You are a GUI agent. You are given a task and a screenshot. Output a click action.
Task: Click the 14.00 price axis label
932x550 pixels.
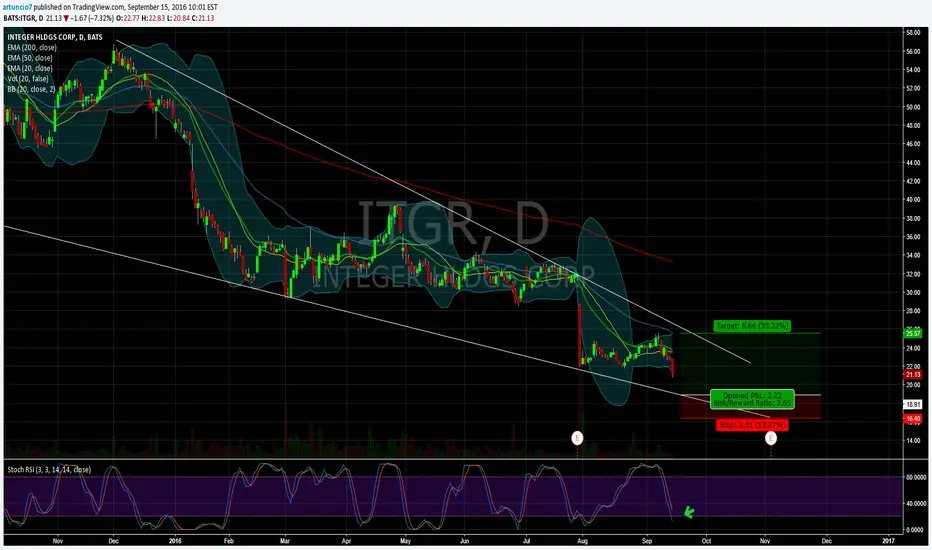coord(913,441)
